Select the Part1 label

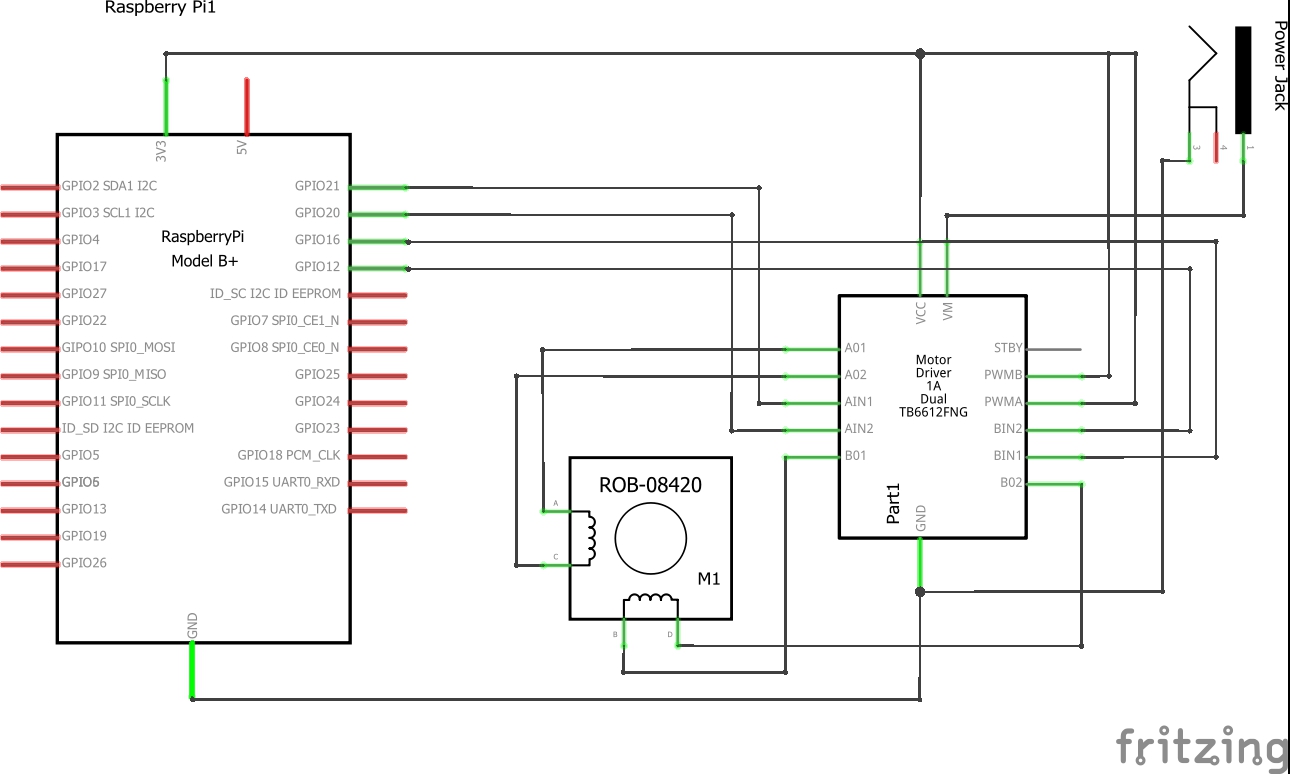point(894,504)
